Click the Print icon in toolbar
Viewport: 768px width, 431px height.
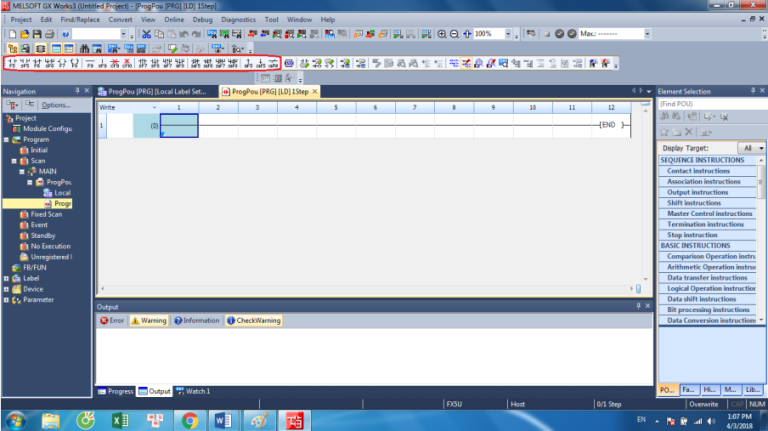(51, 34)
